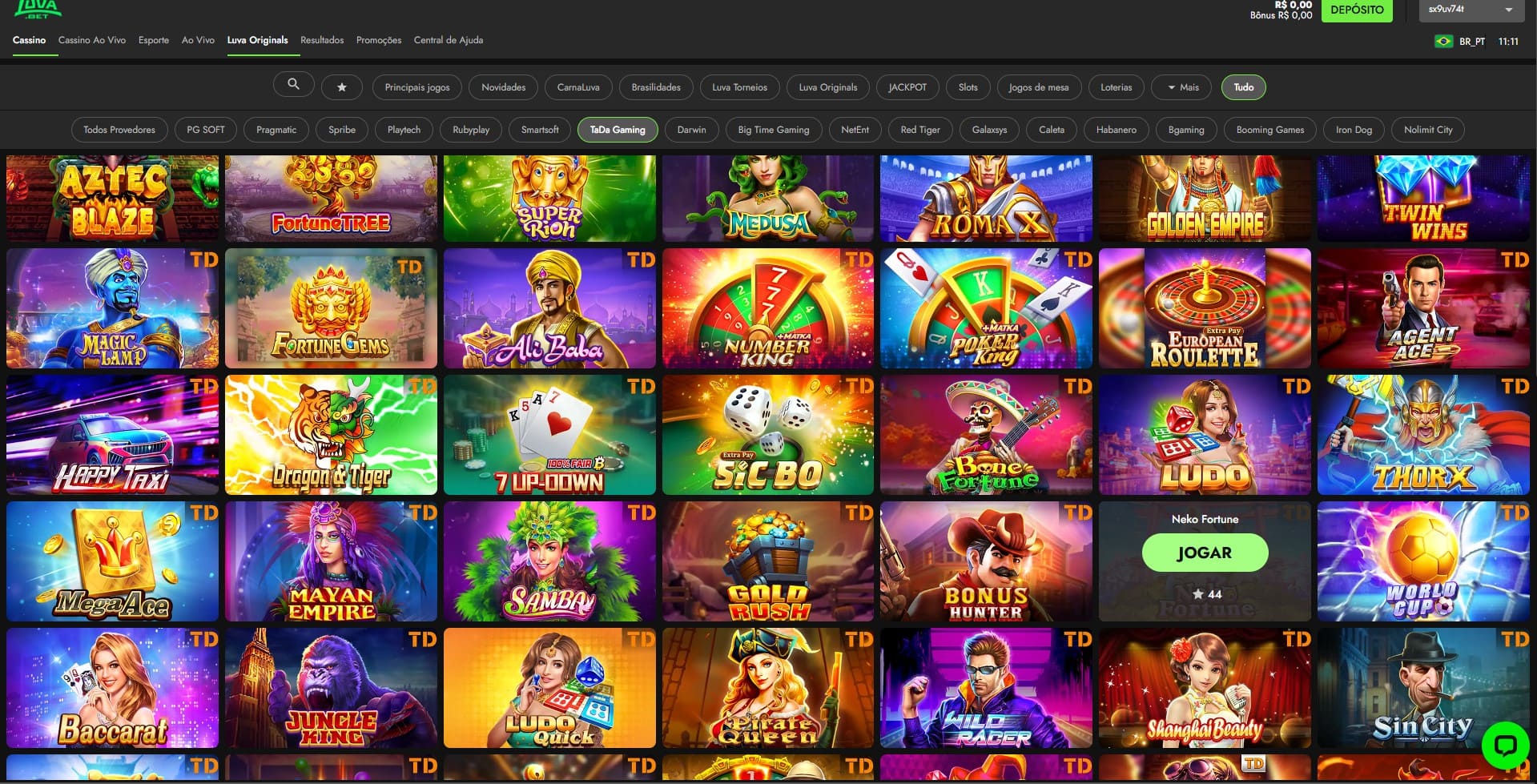Expand the Mais category dropdown
The image size is (1537, 784).
(1183, 87)
